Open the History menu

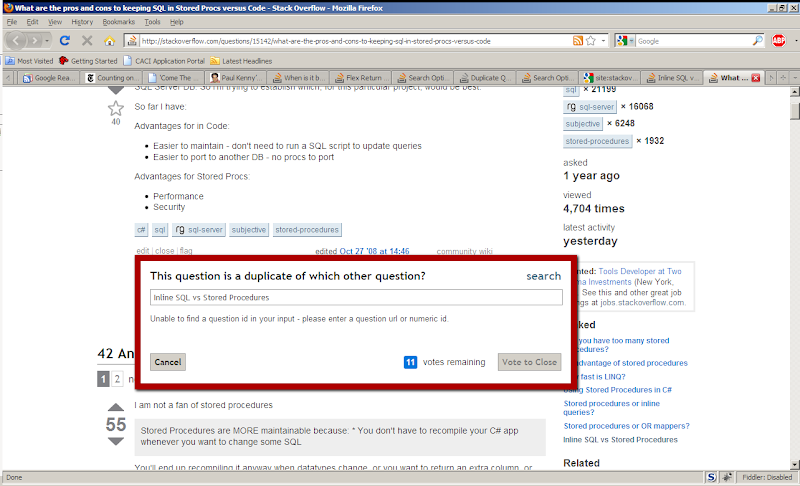click(82, 22)
